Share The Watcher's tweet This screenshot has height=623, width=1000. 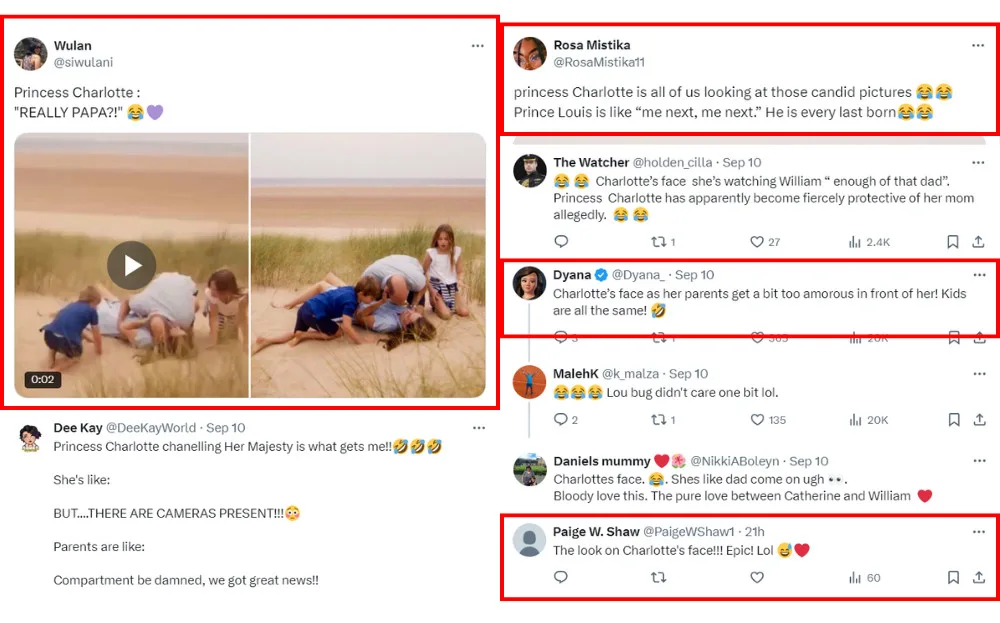(979, 242)
